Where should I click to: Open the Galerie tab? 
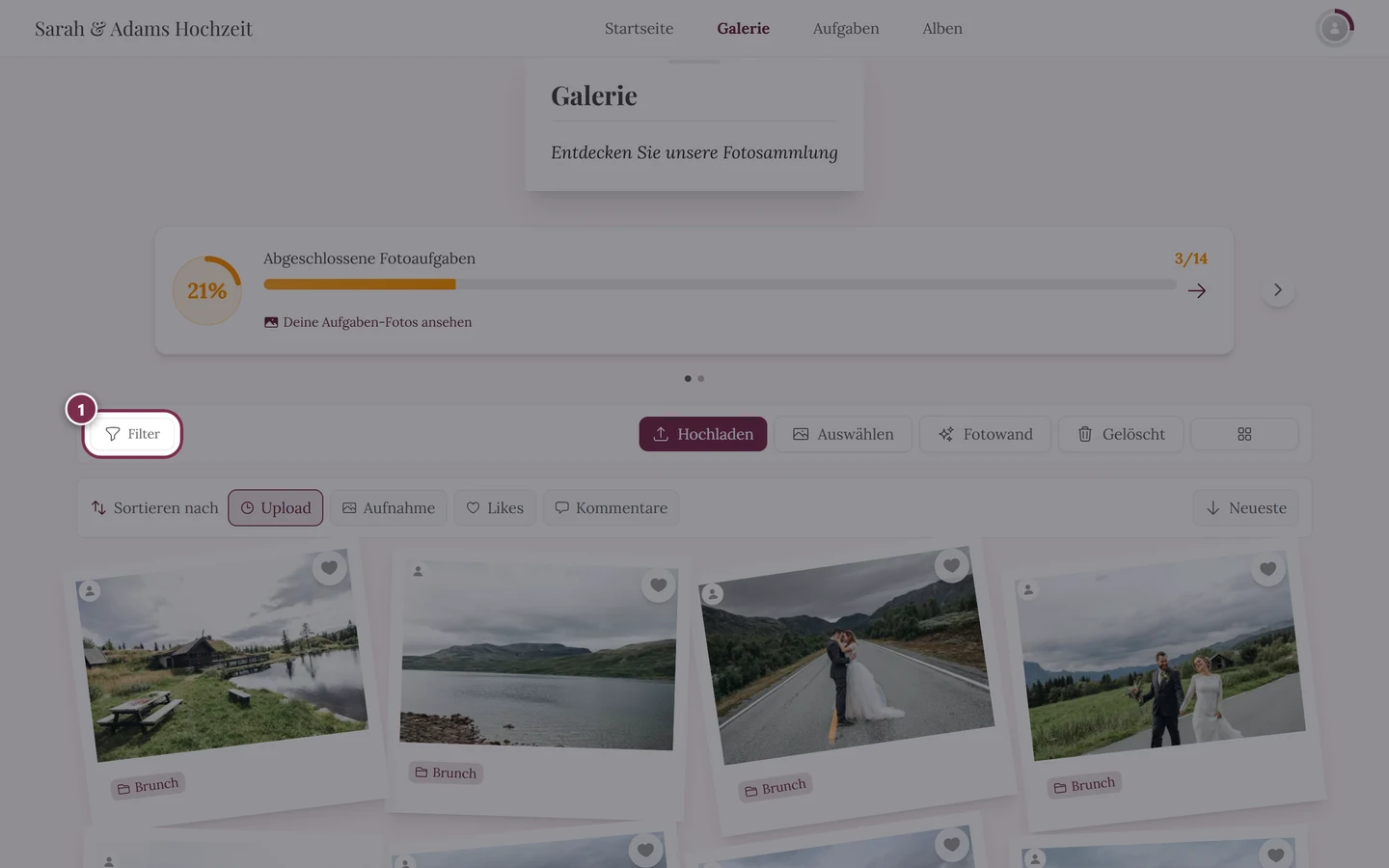coord(744,29)
